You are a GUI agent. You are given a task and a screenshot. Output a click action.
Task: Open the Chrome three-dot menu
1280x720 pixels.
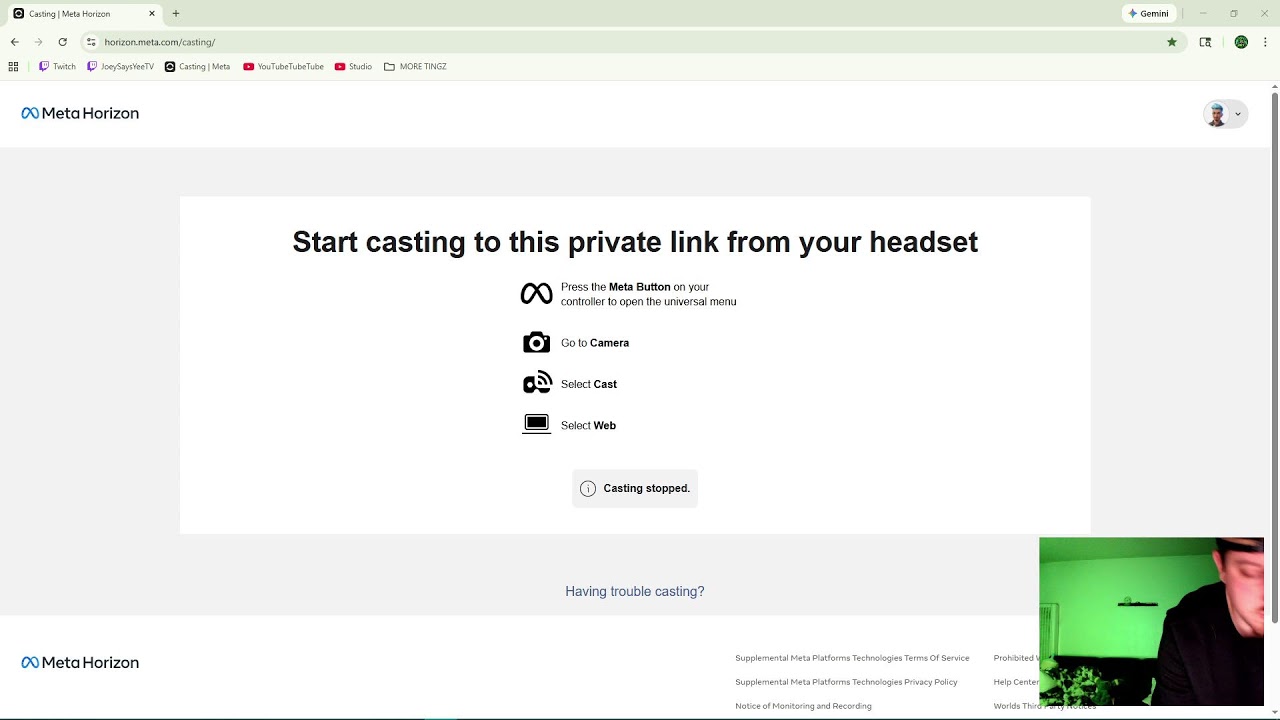coord(1265,42)
